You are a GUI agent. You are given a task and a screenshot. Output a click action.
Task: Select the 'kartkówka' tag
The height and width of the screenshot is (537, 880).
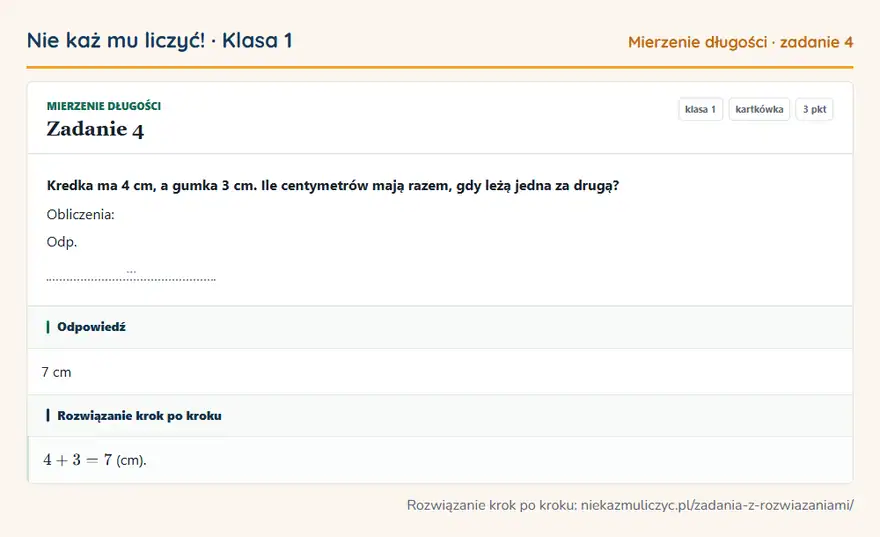coord(759,109)
